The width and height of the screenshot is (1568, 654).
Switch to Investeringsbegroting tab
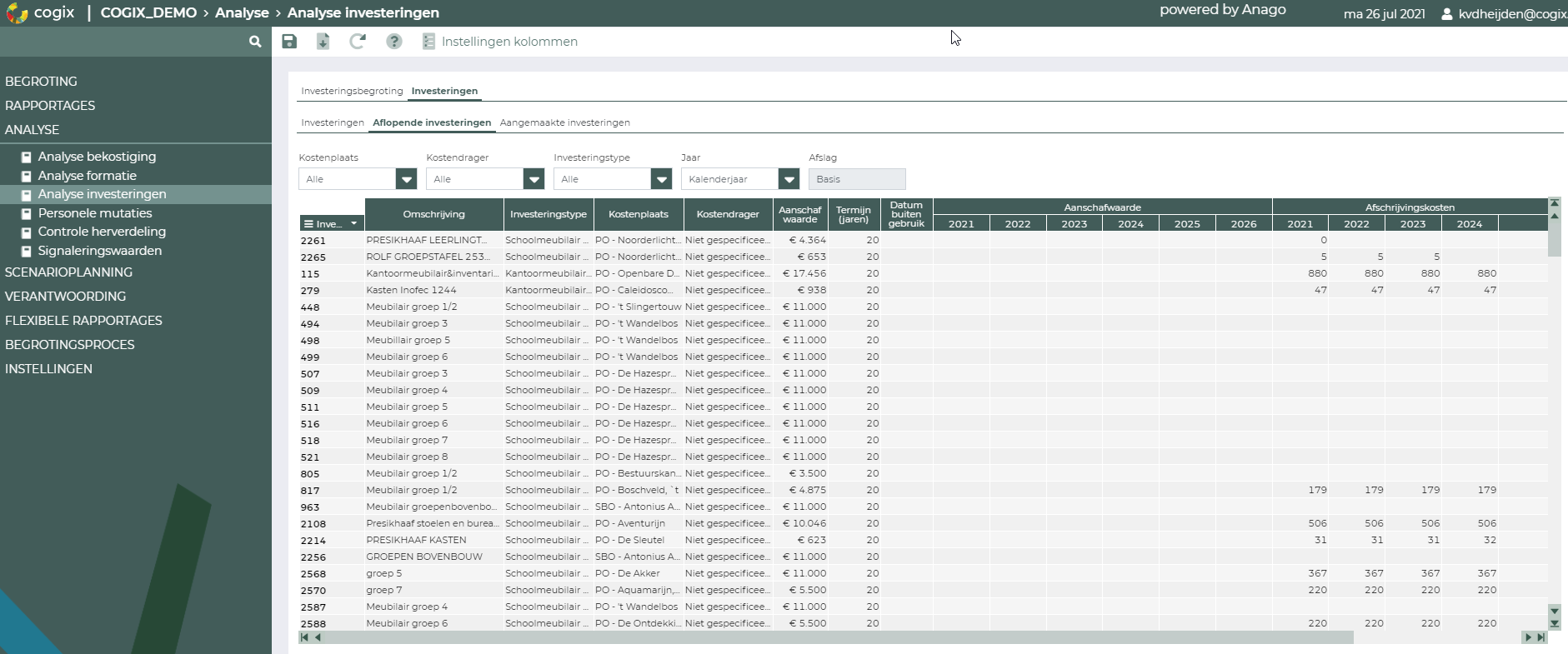coord(352,91)
